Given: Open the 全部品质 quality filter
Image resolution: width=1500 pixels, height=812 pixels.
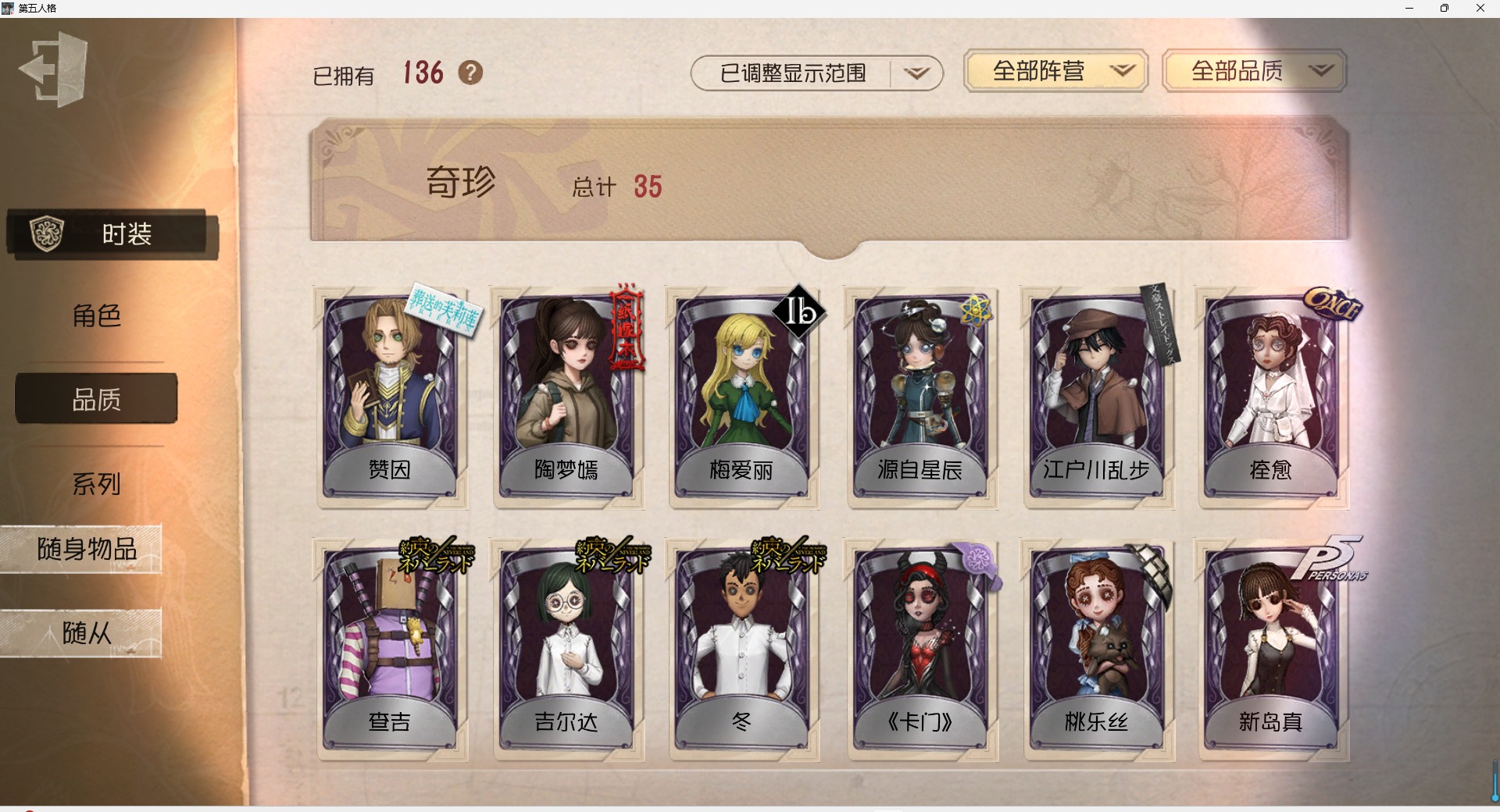Looking at the screenshot, I should (1255, 71).
